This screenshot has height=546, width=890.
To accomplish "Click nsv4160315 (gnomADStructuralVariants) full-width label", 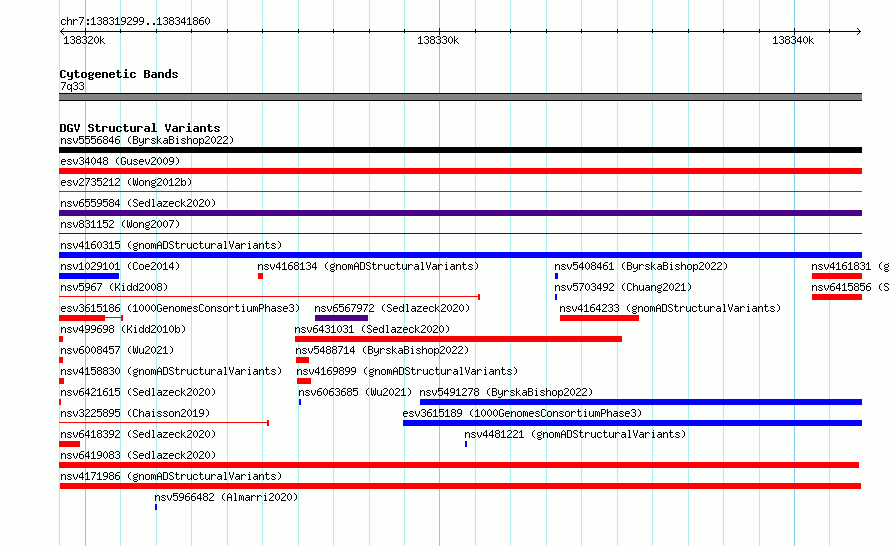I will click(171, 245).
